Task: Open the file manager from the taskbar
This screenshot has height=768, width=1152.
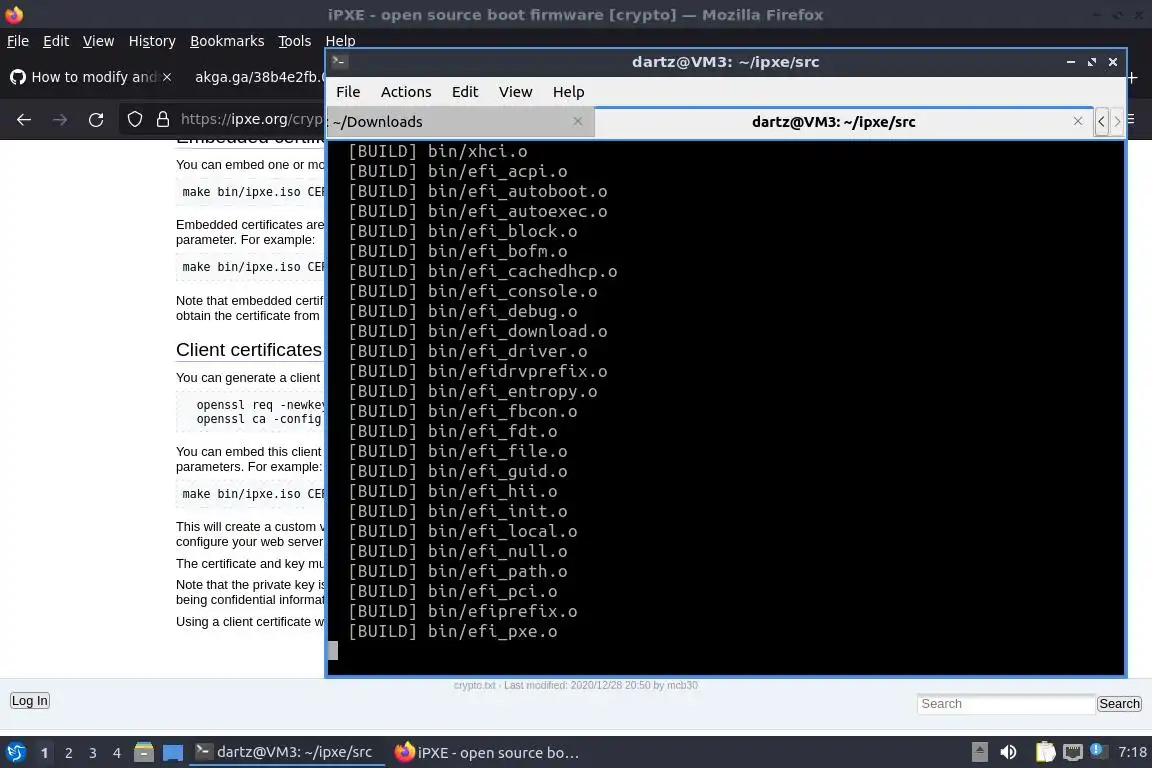Action: point(144,752)
